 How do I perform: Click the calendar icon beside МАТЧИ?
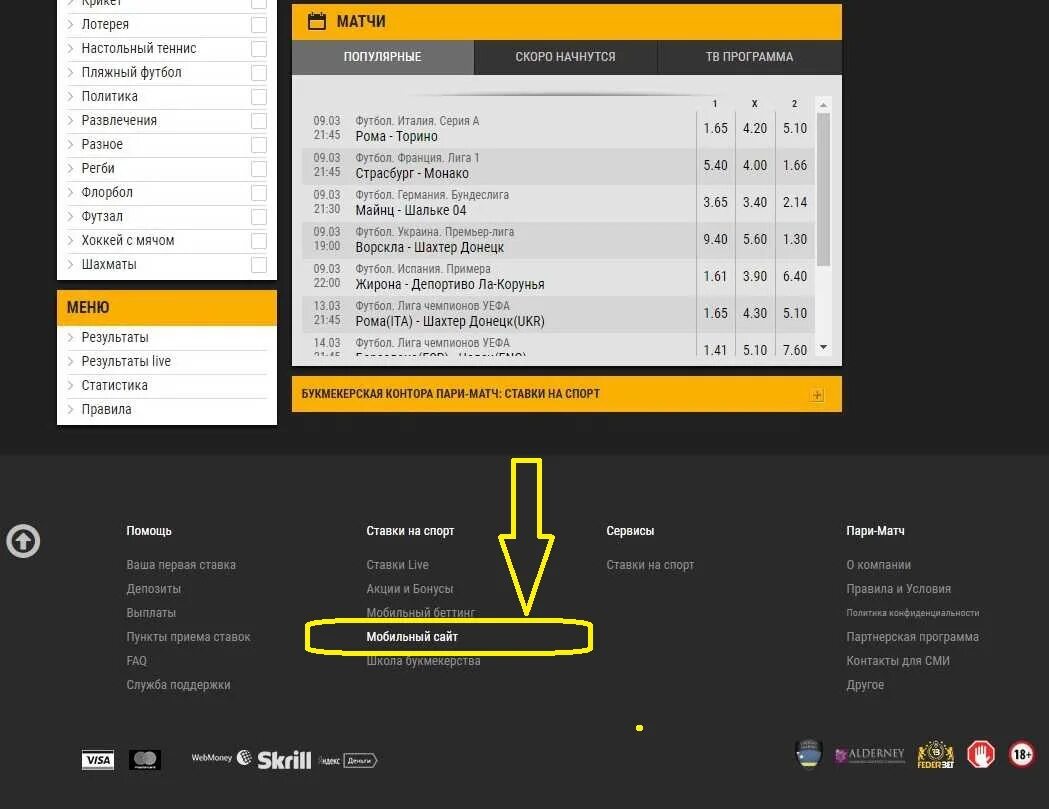click(316, 21)
